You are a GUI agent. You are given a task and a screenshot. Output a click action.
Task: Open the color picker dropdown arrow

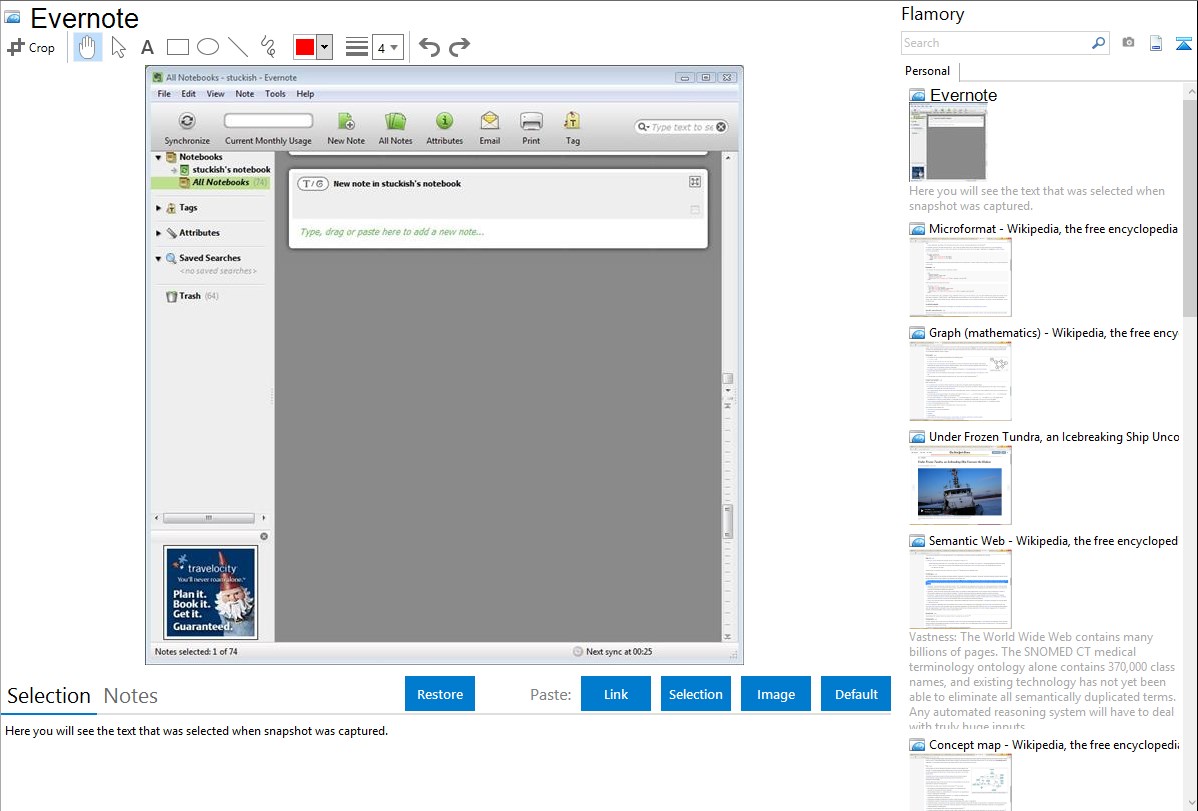[324, 47]
